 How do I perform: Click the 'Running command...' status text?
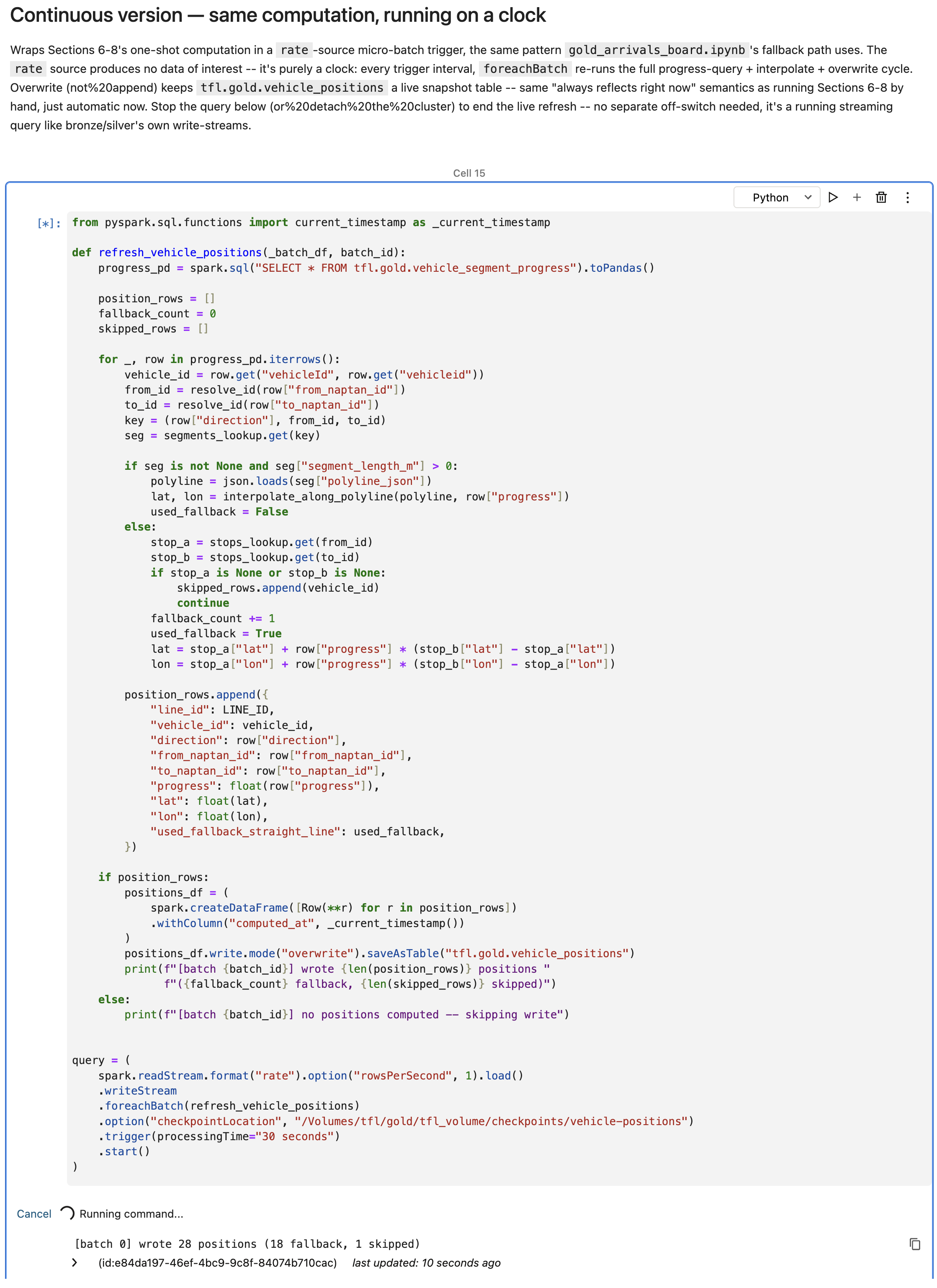click(x=131, y=1213)
